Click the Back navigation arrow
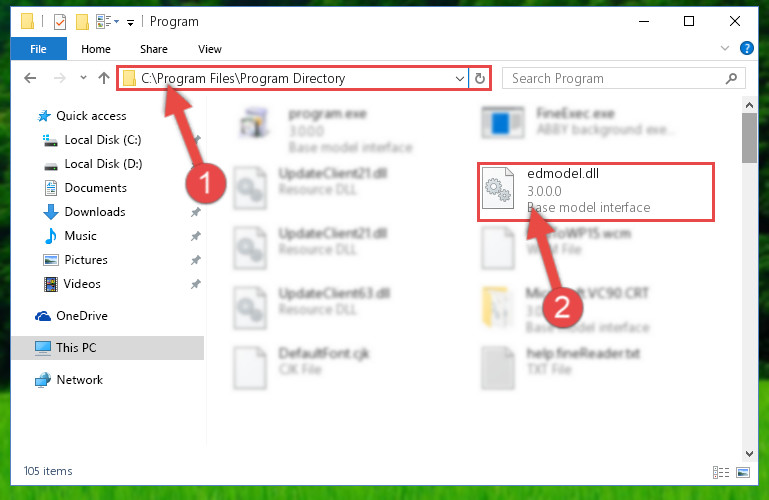769x500 pixels. coord(30,78)
